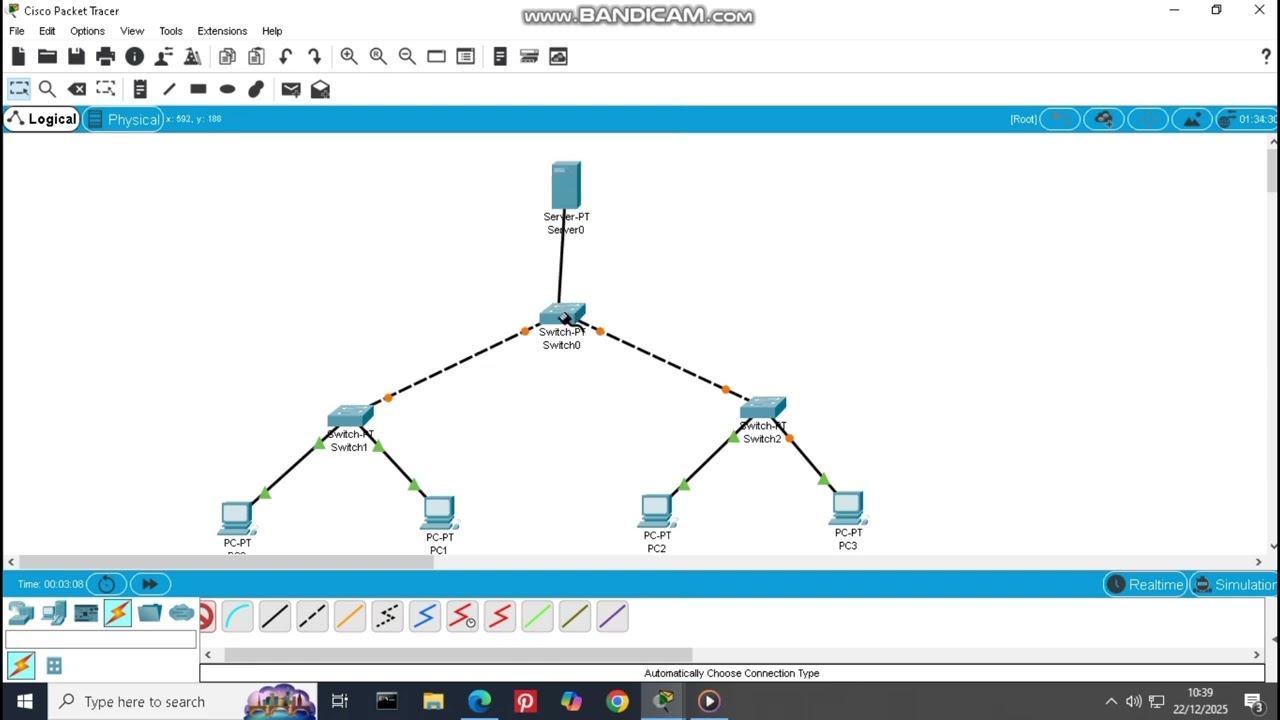Image resolution: width=1280 pixels, height=720 pixels.
Task: Open the File menu
Action: [x=17, y=31]
